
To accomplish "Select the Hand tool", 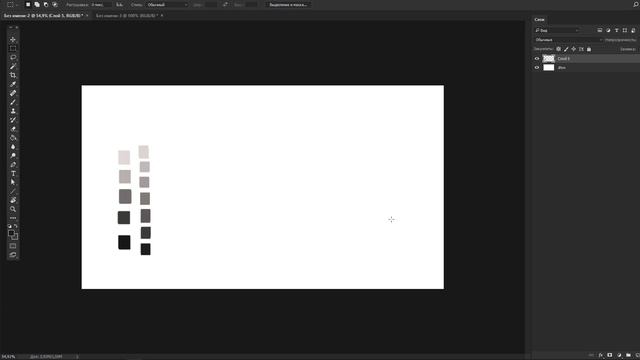I will pyautogui.click(x=13, y=200).
